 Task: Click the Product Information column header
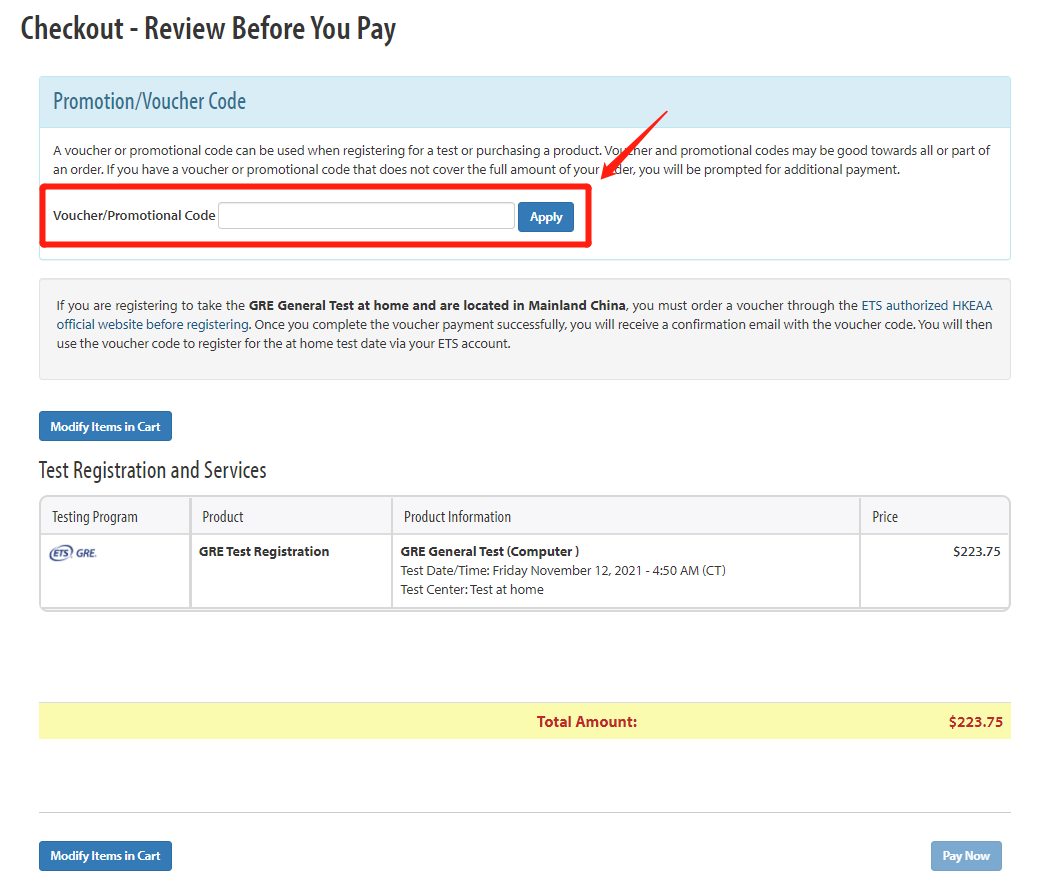(x=457, y=517)
